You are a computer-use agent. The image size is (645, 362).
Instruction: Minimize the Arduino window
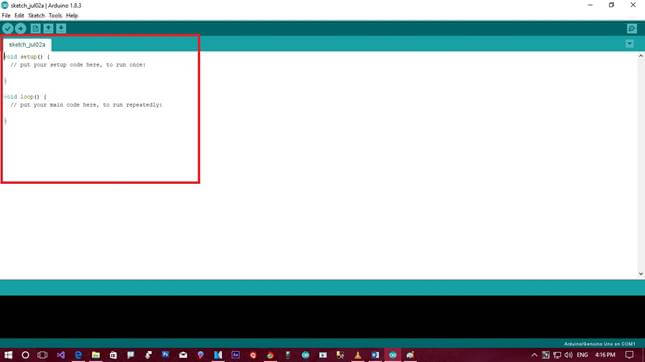[590, 5]
